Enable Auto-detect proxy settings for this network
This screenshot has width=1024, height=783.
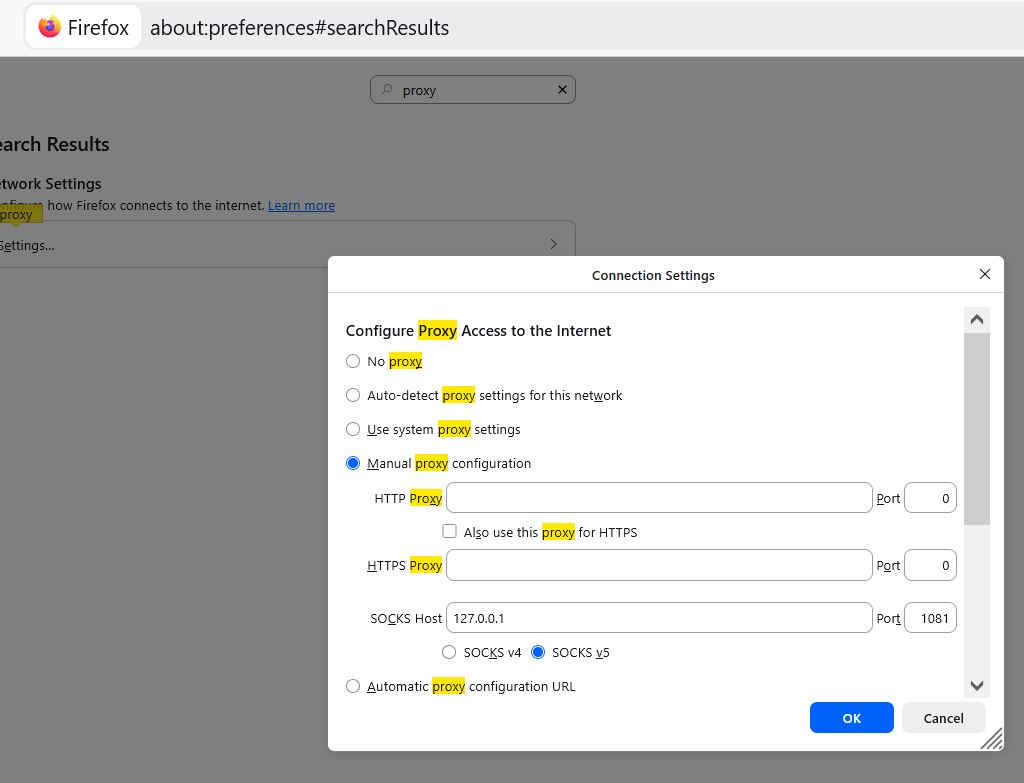pyautogui.click(x=353, y=395)
